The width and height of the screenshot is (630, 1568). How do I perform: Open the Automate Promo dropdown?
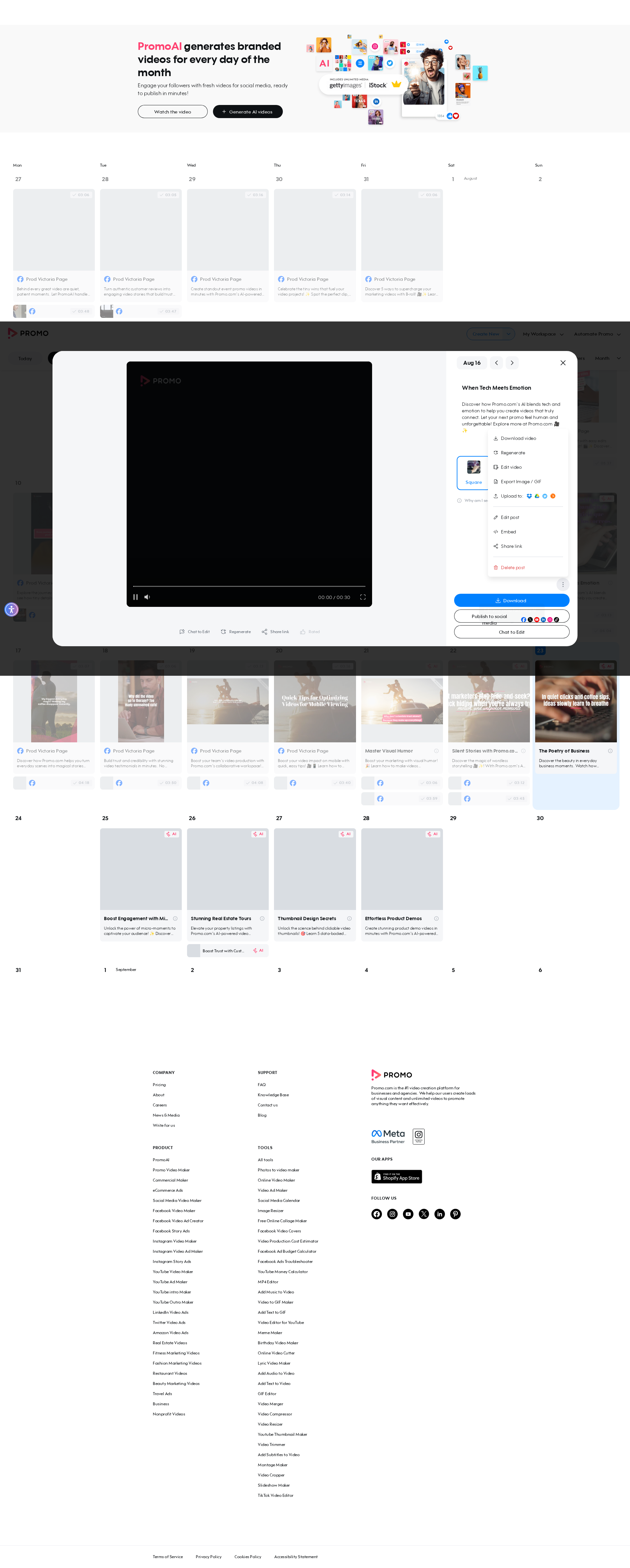597,334
